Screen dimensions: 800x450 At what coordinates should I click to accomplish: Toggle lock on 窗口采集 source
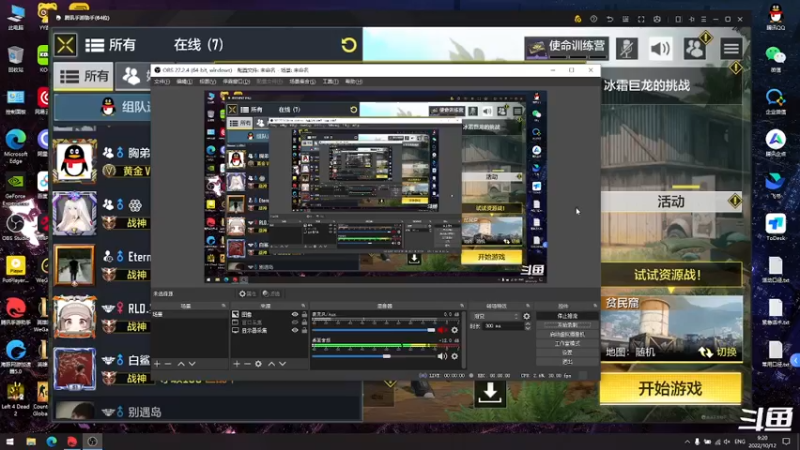click(x=305, y=322)
